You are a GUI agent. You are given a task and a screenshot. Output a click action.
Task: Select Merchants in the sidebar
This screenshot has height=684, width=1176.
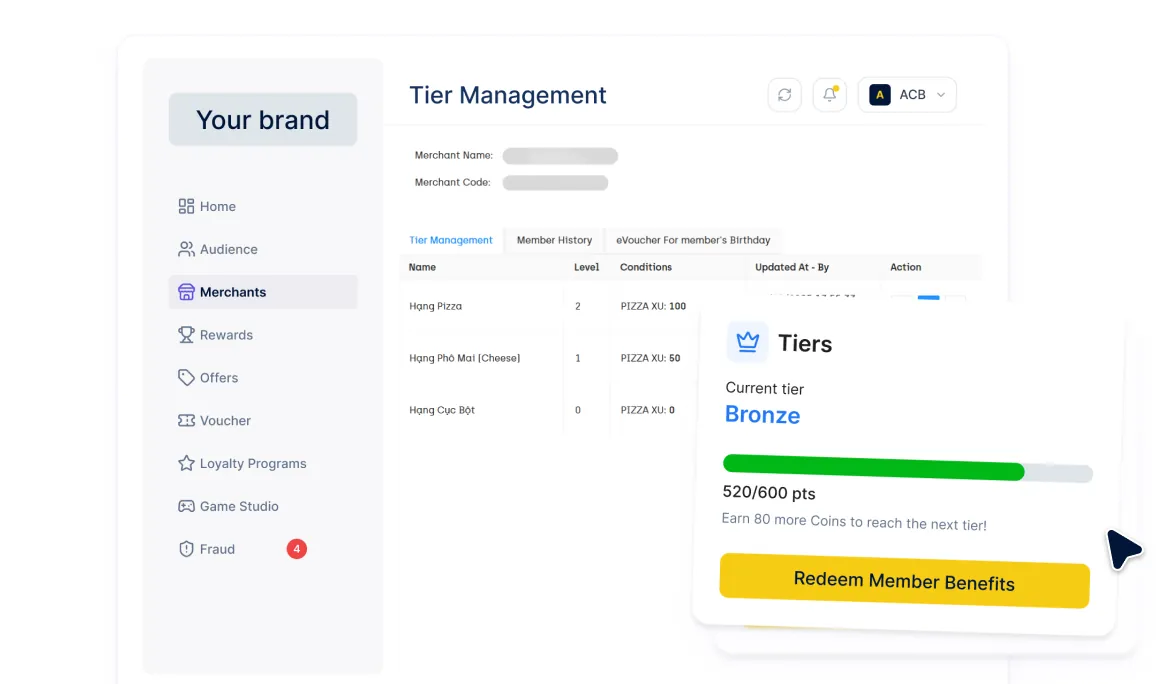point(262,292)
